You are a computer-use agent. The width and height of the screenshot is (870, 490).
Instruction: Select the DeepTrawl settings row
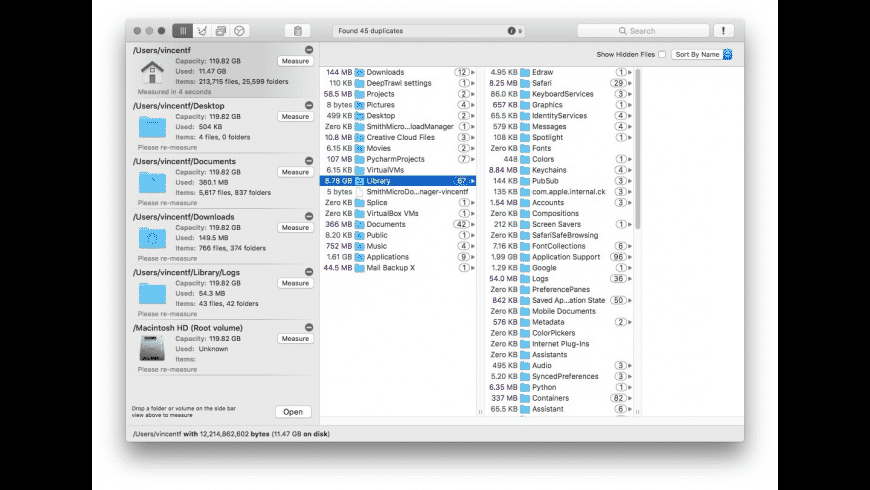point(398,83)
